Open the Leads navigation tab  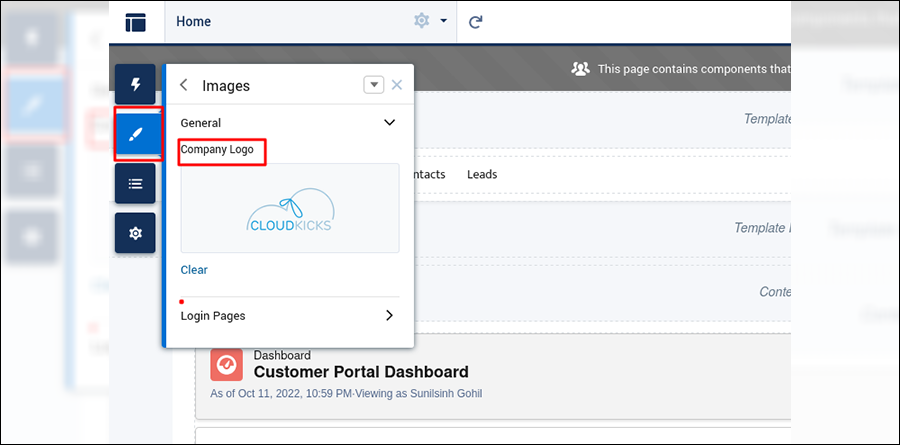pyautogui.click(x=482, y=174)
